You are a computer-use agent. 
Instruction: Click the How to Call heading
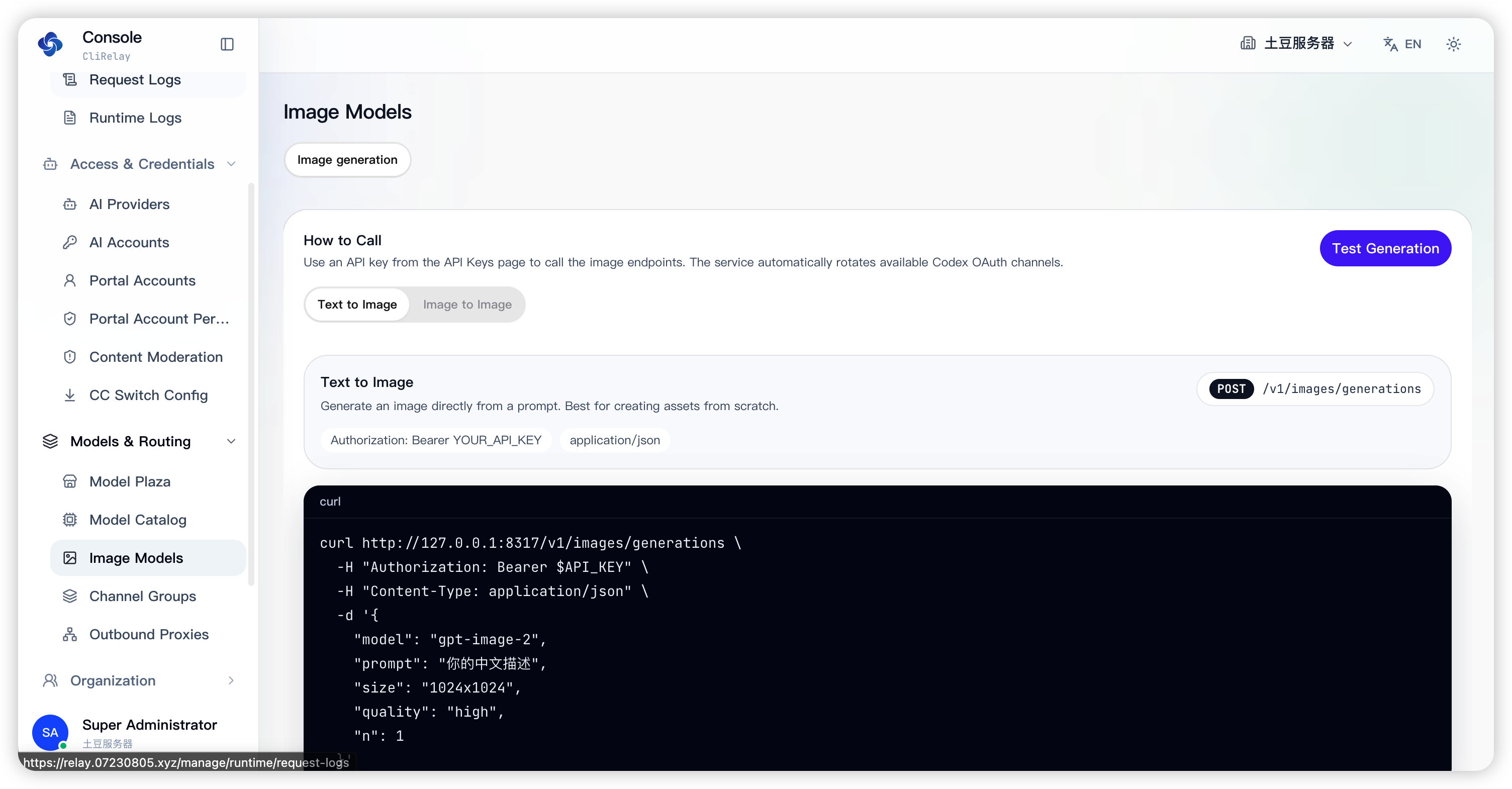342,241
